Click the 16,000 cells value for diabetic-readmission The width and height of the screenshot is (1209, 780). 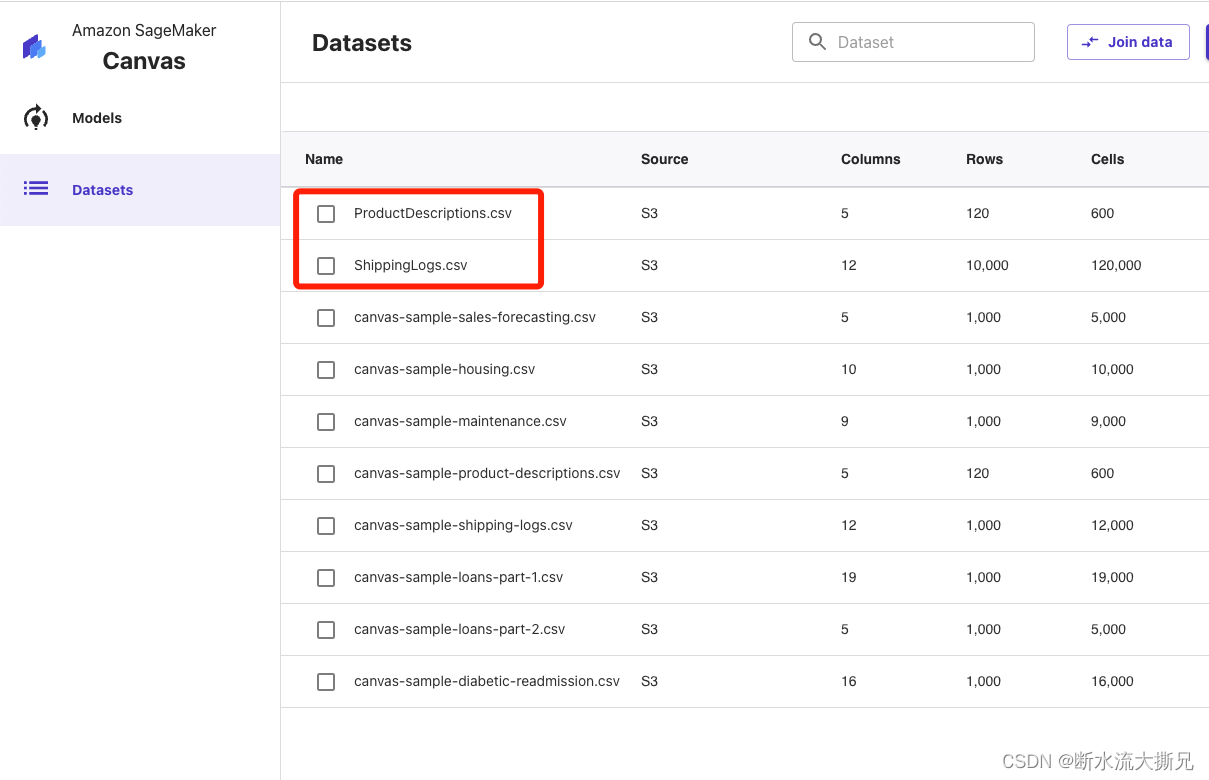[1112, 681]
